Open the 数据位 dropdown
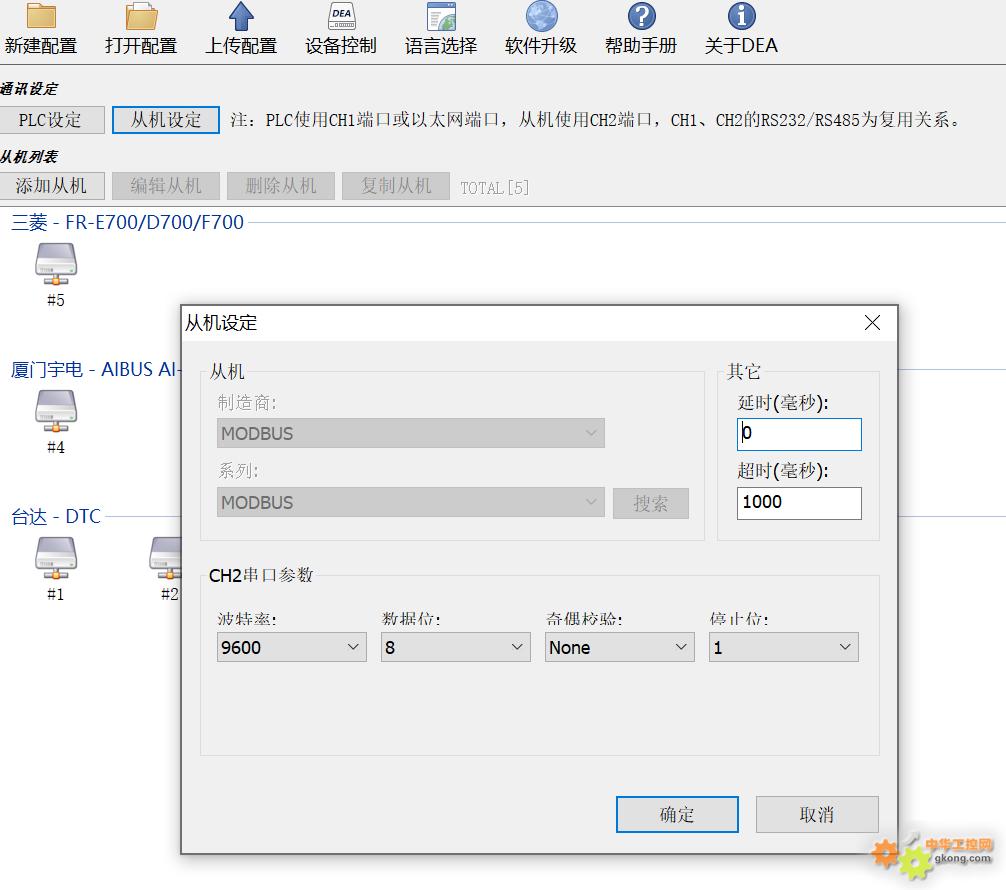Image resolution: width=1006 pixels, height=890 pixels. coord(455,647)
